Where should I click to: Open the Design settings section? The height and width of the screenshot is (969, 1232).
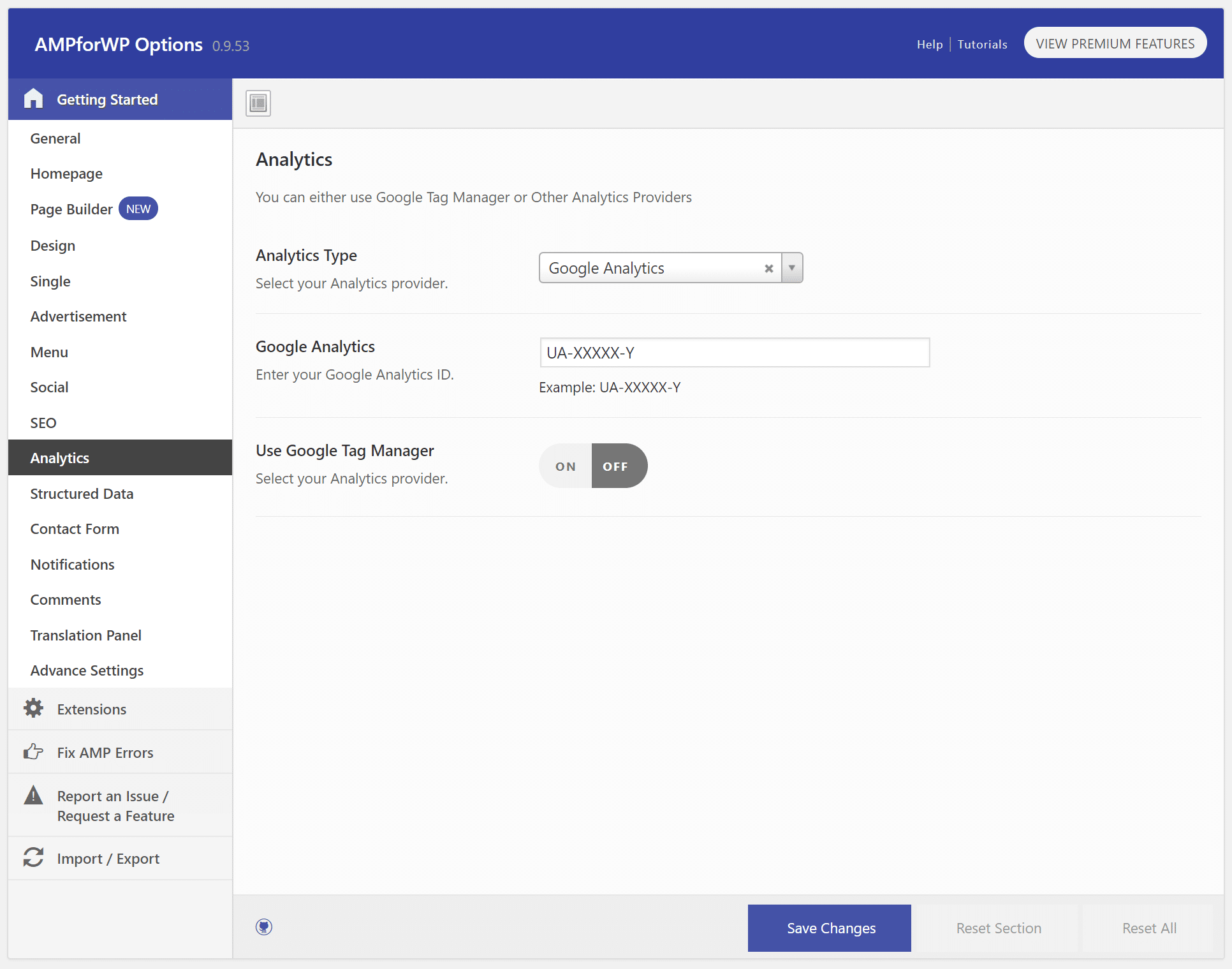(x=120, y=246)
